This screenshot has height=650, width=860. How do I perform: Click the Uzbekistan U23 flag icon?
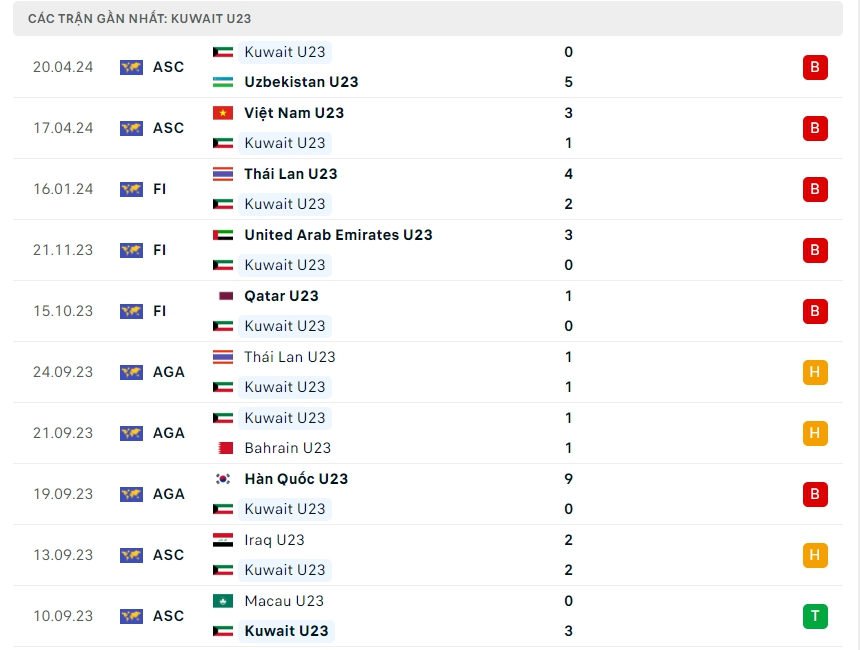(223, 82)
